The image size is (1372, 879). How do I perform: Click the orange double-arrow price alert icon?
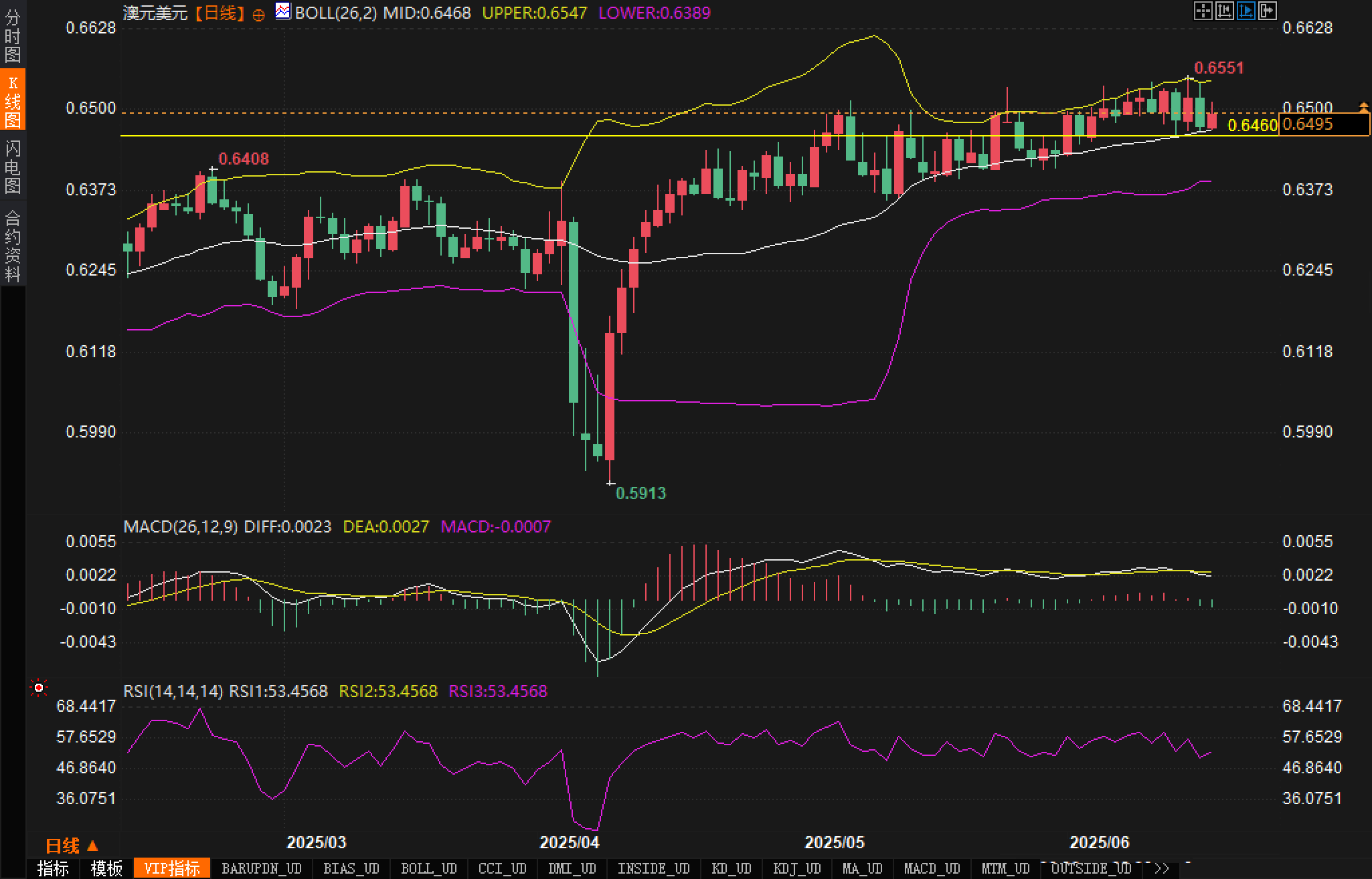tap(1363, 106)
